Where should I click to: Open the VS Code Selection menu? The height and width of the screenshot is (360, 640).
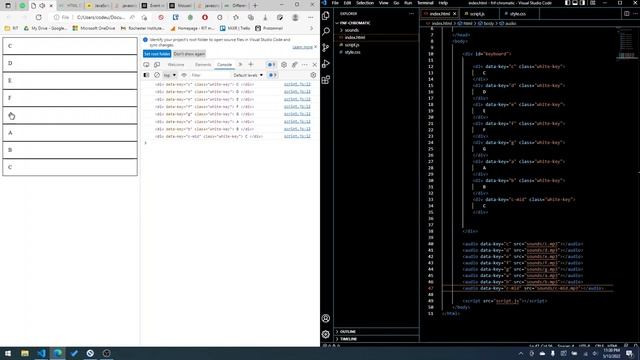[364, 3]
